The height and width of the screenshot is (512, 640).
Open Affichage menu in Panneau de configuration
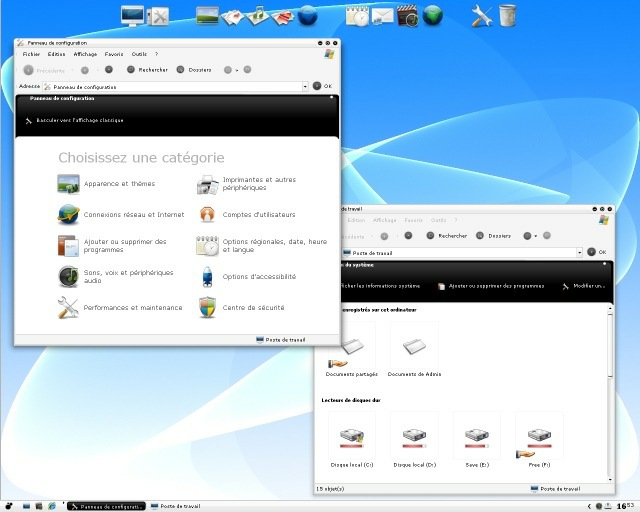(x=85, y=54)
